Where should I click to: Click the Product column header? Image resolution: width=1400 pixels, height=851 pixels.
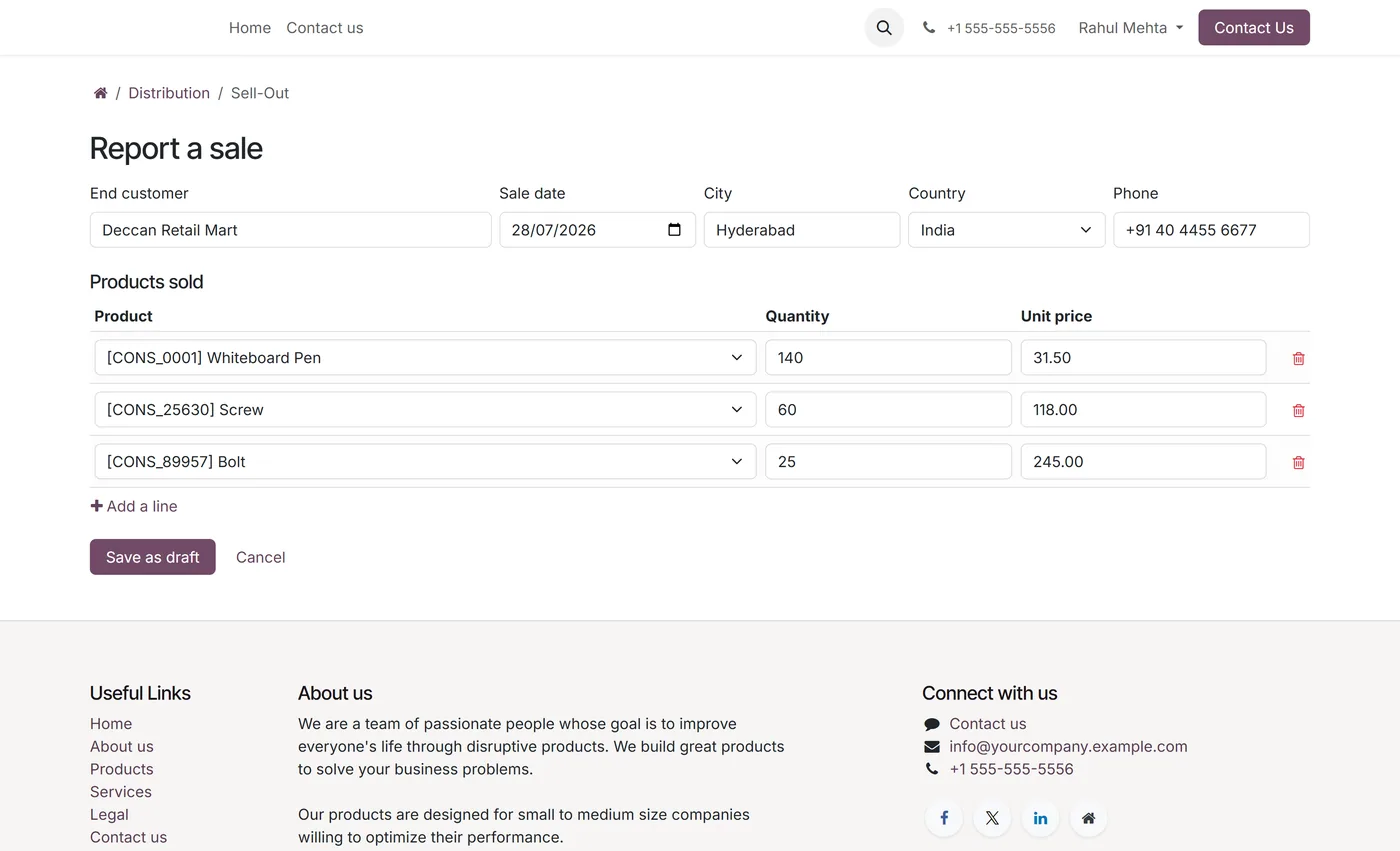pyautogui.click(x=123, y=316)
